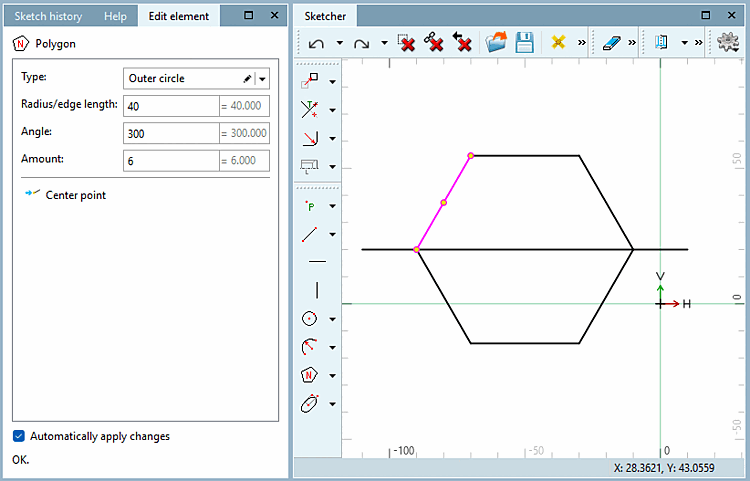Click the Angle input field
Viewport: 750px width, 481px height.
(171, 133)
